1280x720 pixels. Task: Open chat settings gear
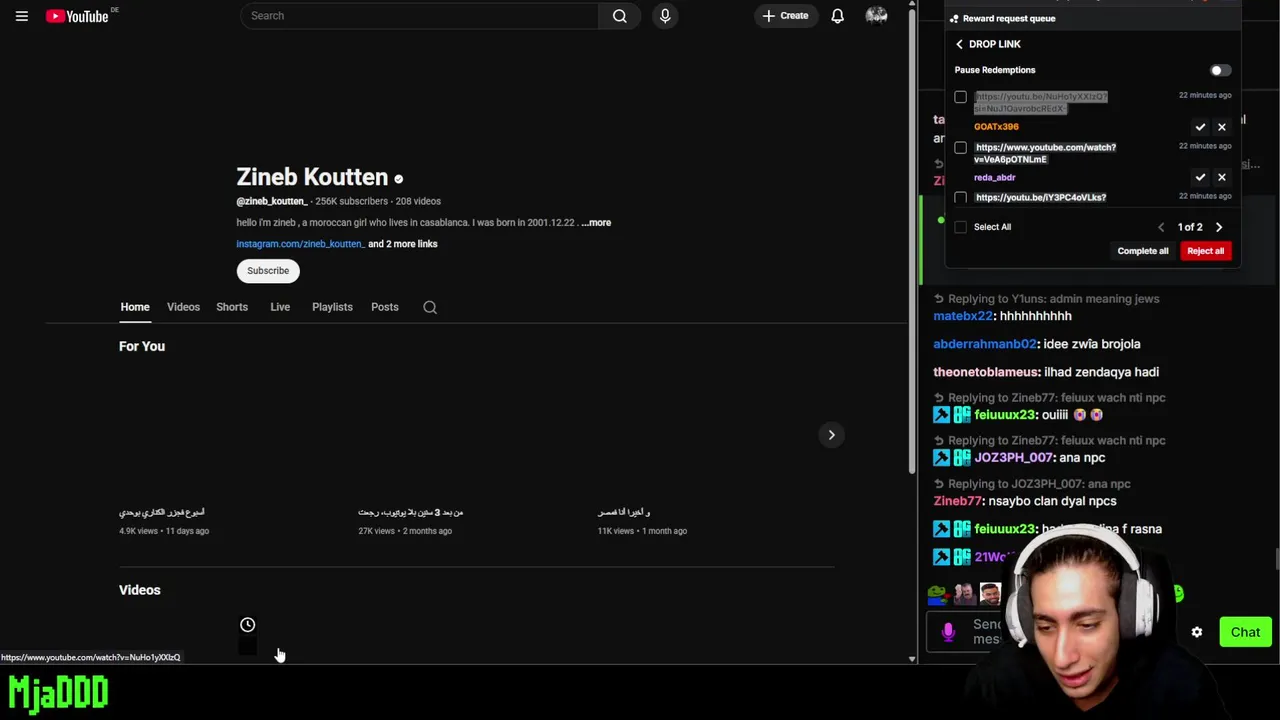[x=1197, y=632]
